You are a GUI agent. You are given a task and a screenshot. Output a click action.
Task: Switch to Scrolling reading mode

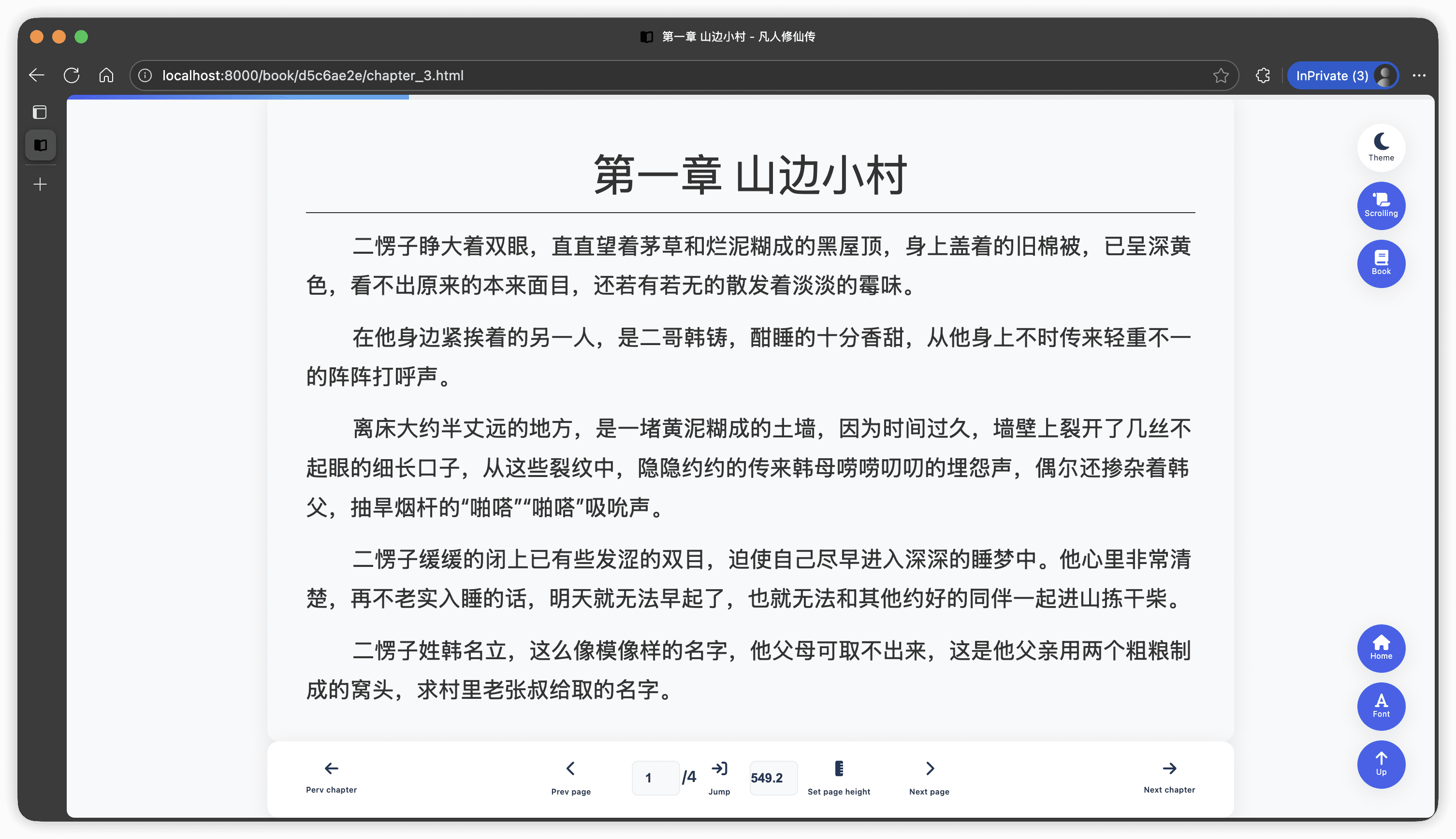click(1381, 205)
